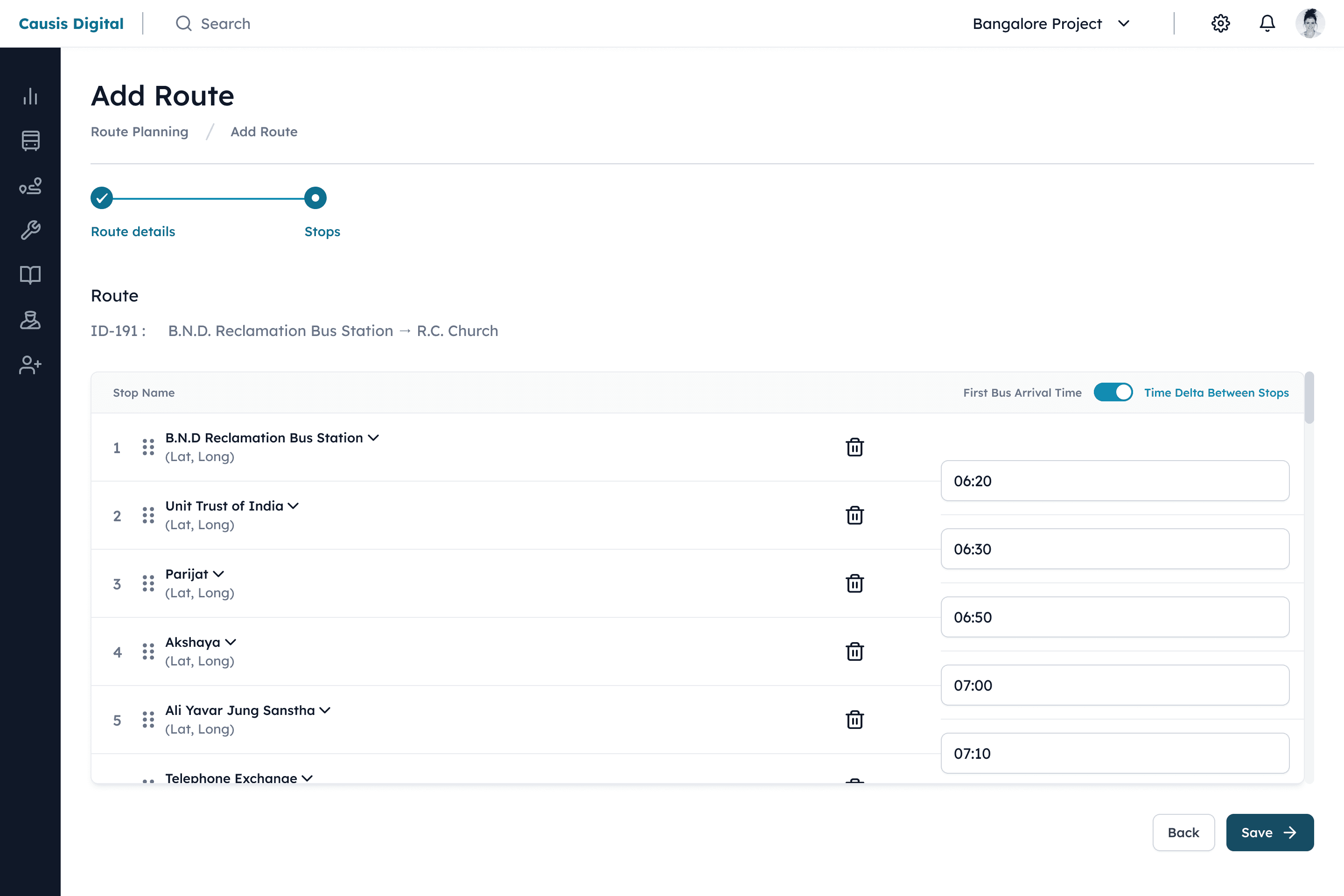Open the wrench maintenance sidebar icon
This screenshot has width=1344, height=896.
(30, 230)
